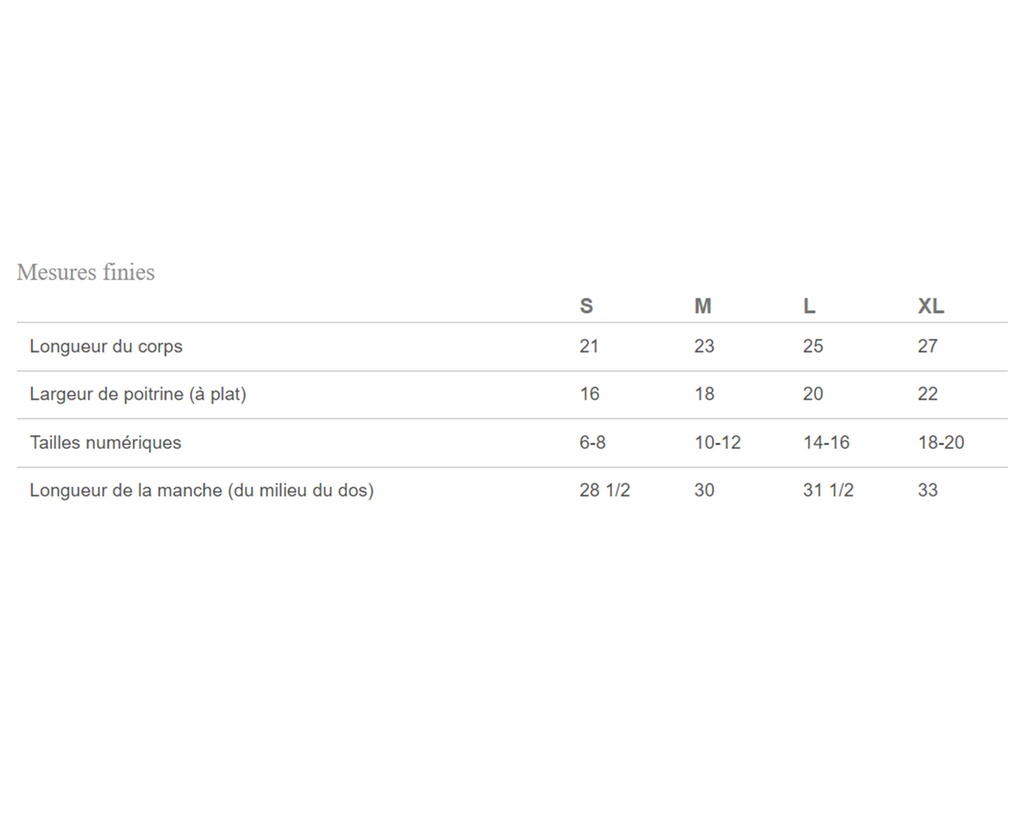The width and height of the screenshot is (1024, 839).
Task: Click sleeve length value 28 1/2
Action: pyautogui.click(x=605, y=490)
